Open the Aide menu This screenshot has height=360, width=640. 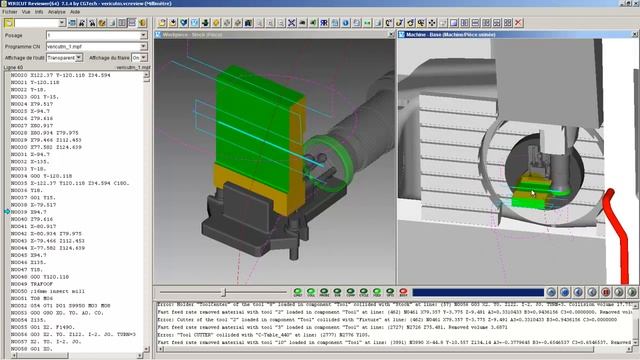pos(75,12)
